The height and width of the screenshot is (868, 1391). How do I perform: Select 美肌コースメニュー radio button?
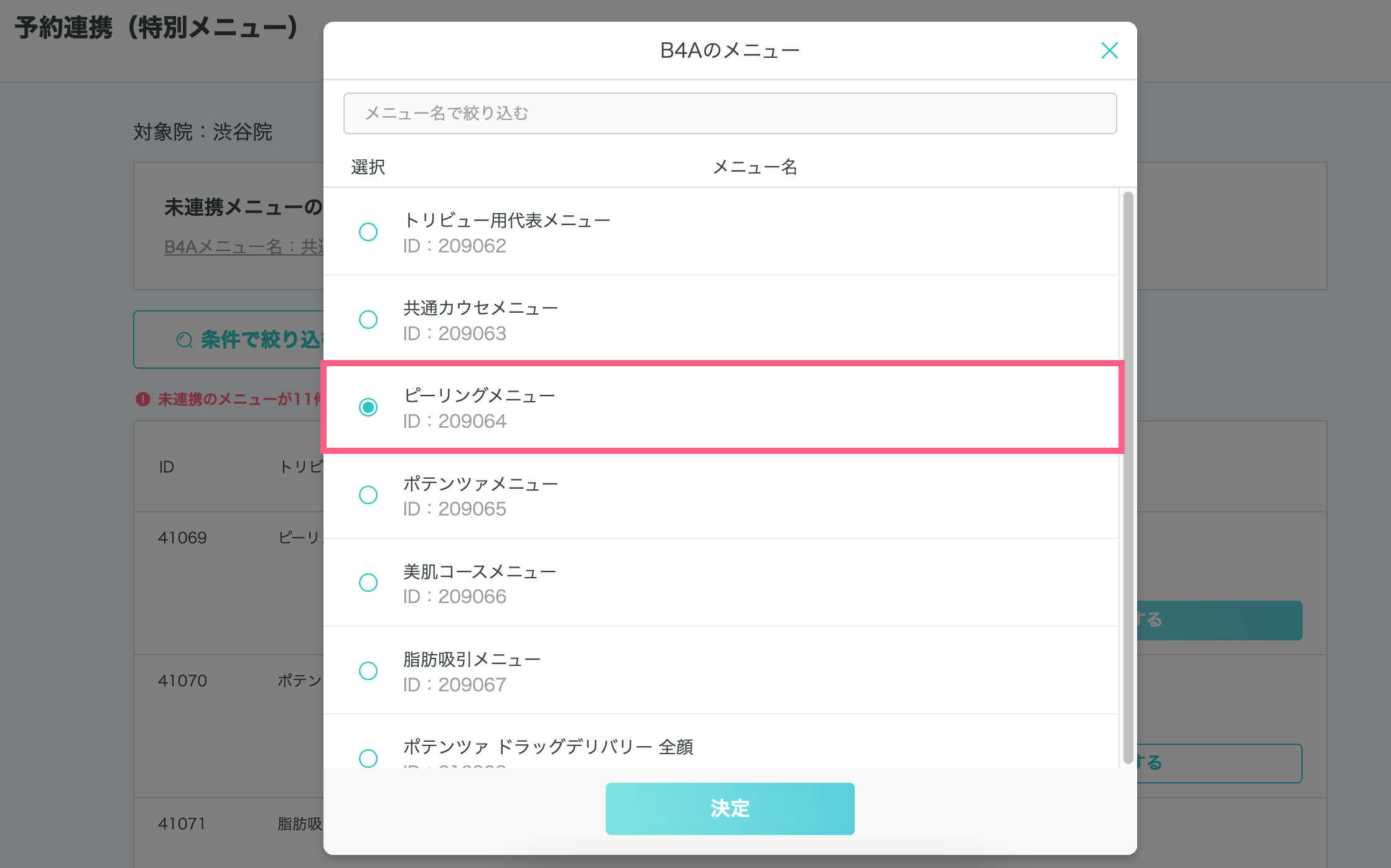pos(368,583)
